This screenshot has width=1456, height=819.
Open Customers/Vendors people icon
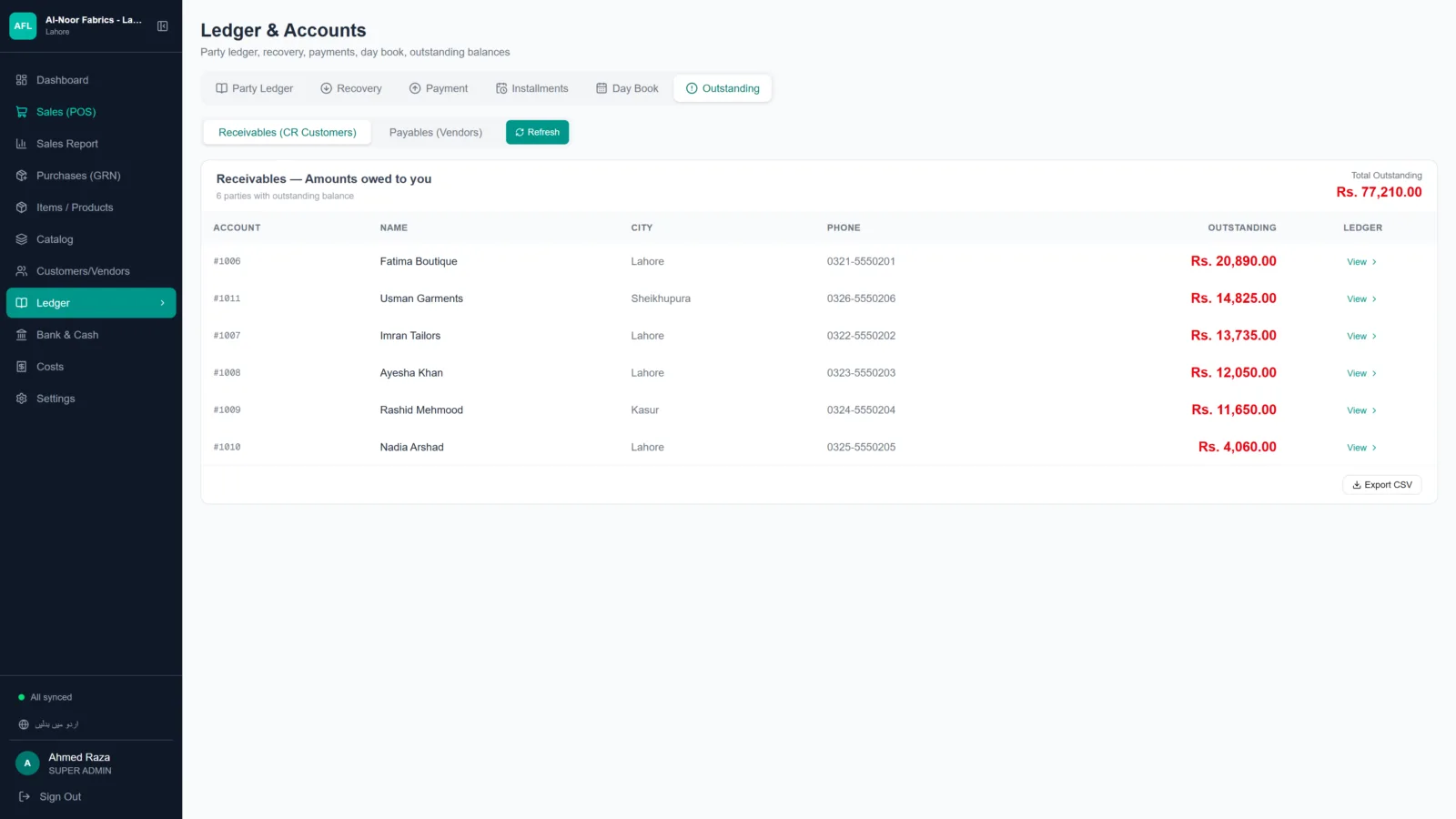click(x=22, y=271)
